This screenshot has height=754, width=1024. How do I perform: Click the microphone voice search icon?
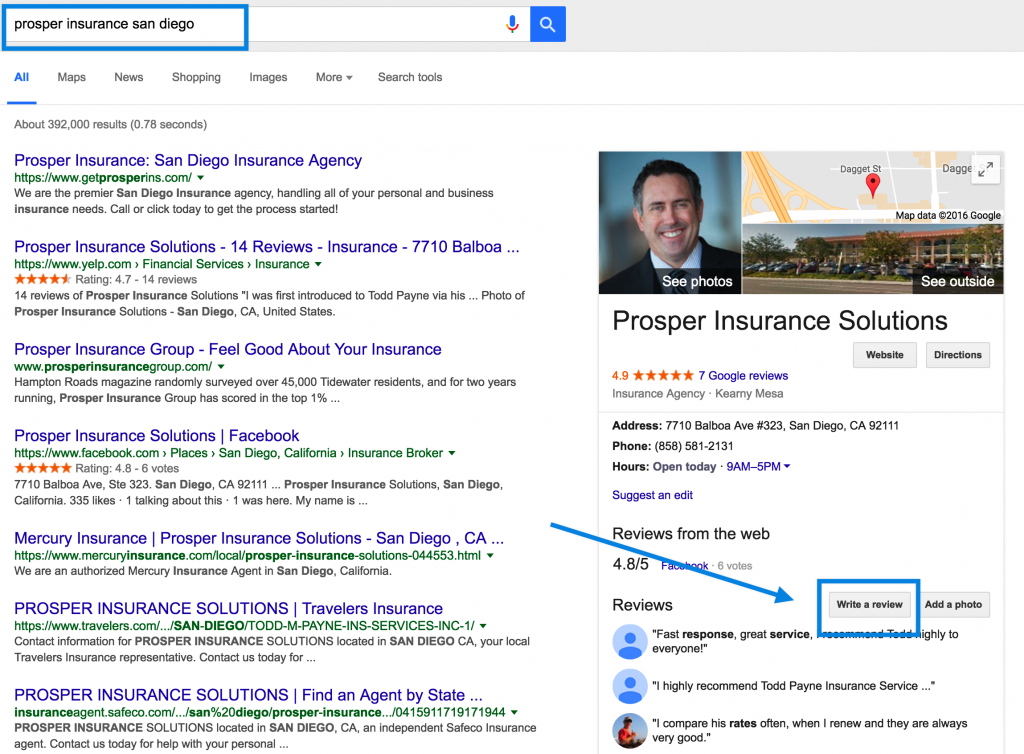click(513, 24)
